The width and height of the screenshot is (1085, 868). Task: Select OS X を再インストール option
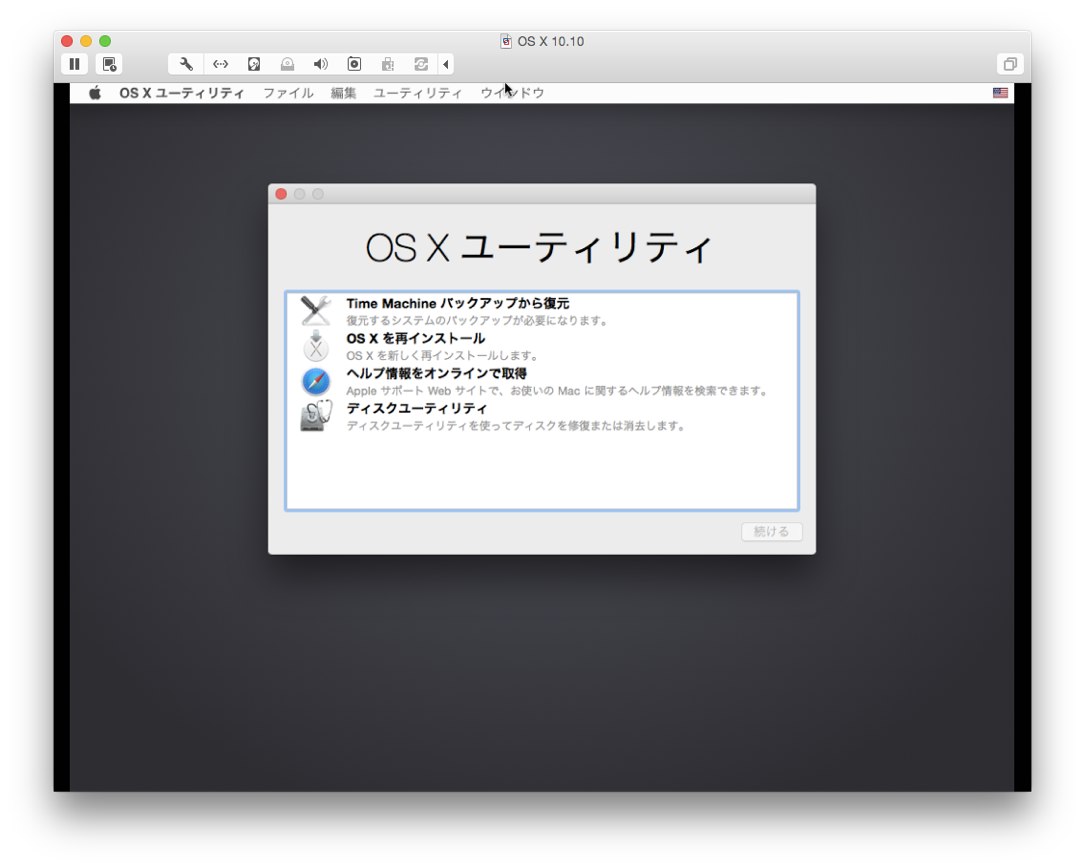(x=542, y=346)
